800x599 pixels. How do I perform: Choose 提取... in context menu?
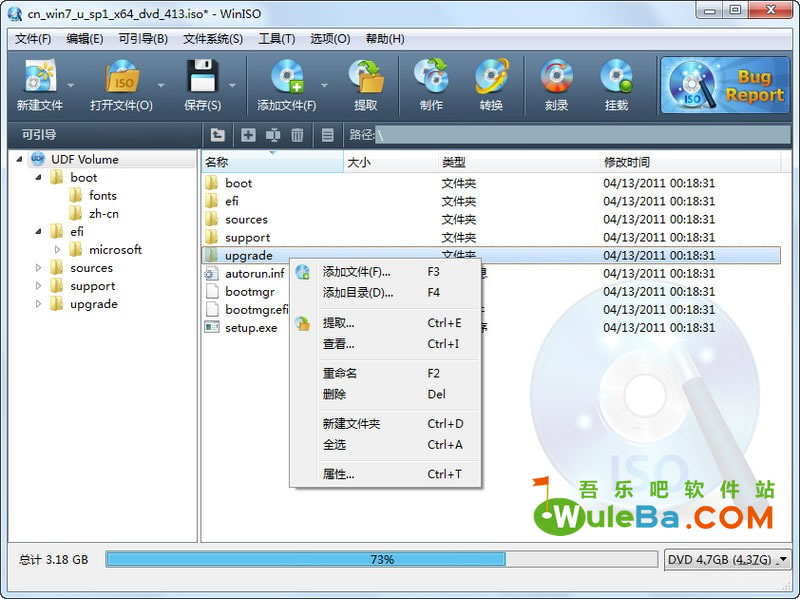pos(386,323)
